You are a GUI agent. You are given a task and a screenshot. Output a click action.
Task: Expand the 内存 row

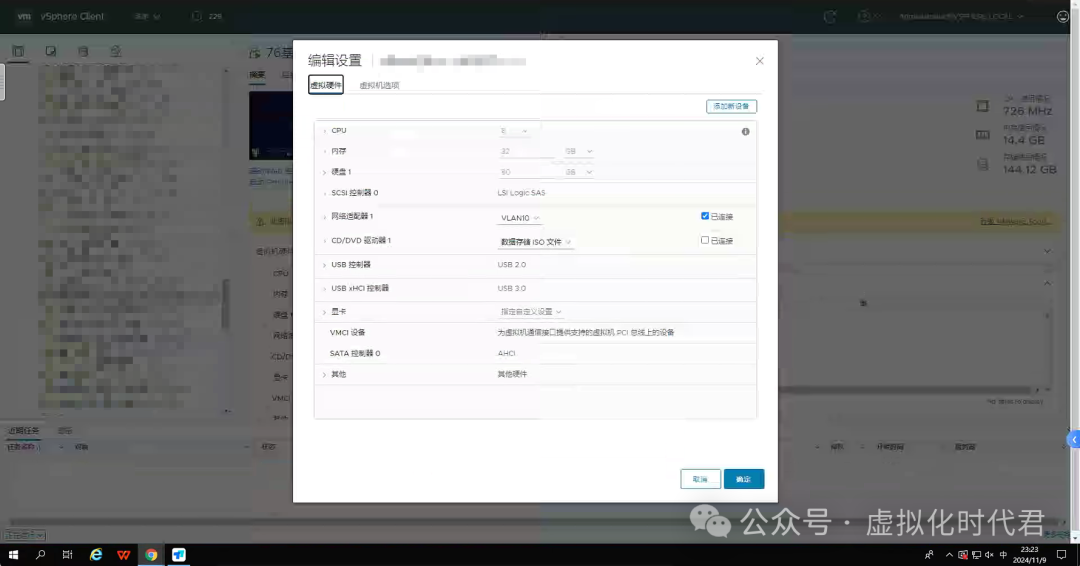(324, 151)
